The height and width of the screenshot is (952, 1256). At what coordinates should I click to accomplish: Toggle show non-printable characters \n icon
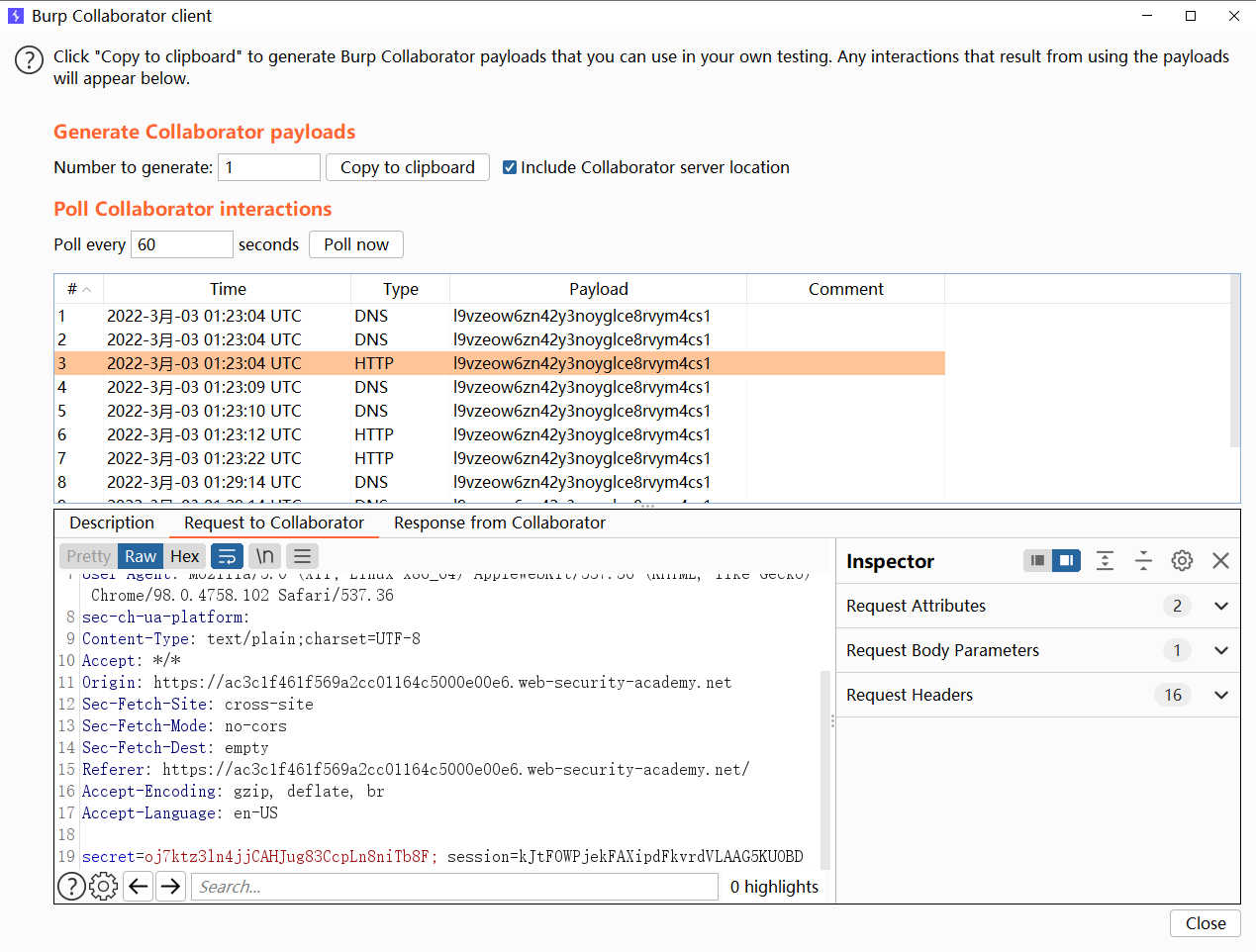264,556
